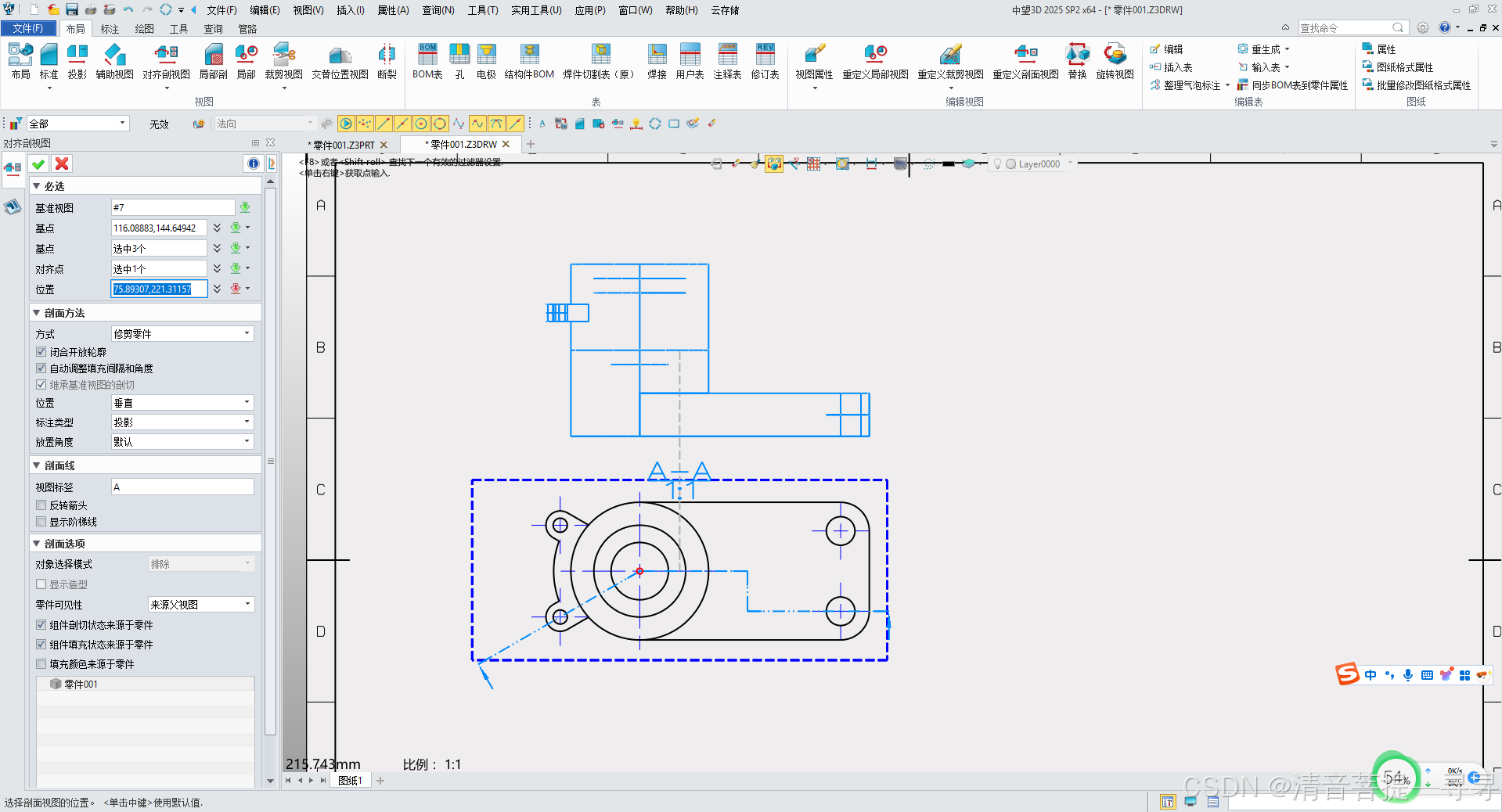
Task: Open the 文件(F) menu
Action: (222, 10)
